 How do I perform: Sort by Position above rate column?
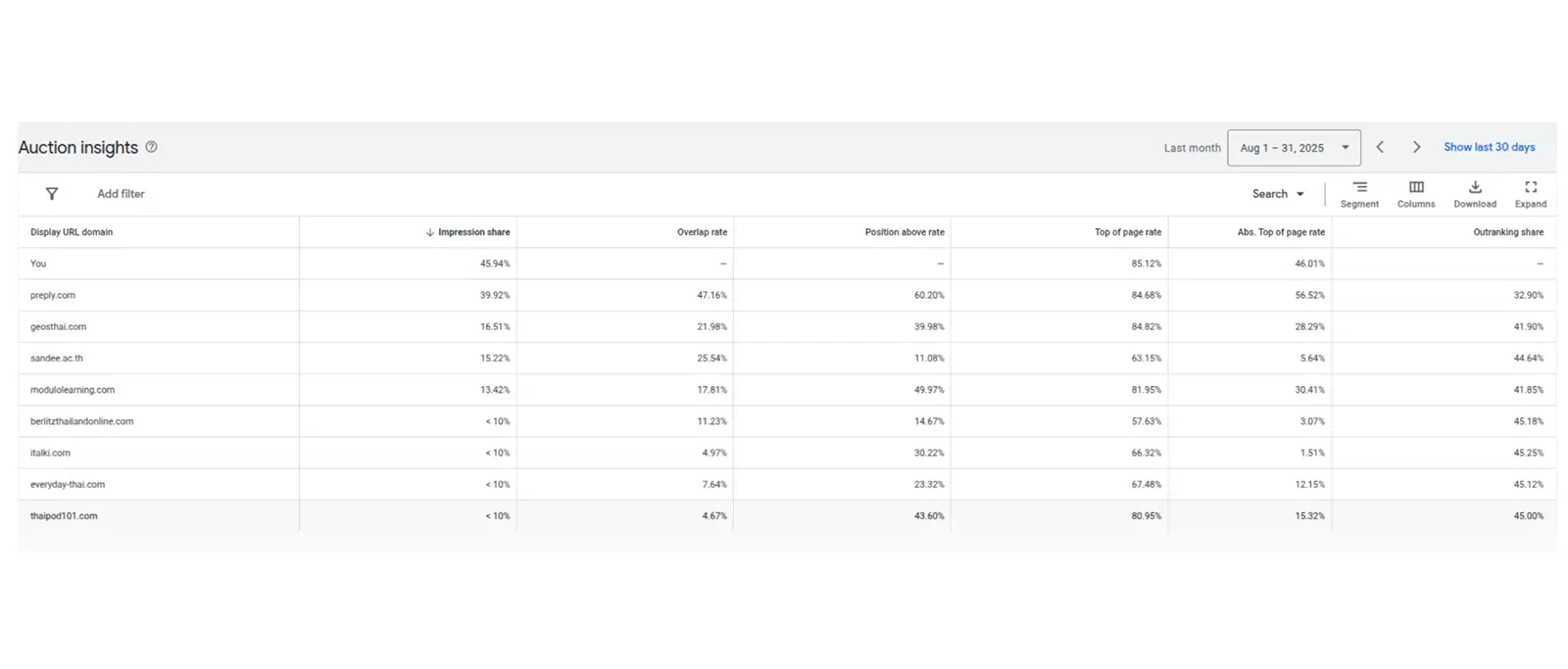pyautogui.click(x=905, y=232)
